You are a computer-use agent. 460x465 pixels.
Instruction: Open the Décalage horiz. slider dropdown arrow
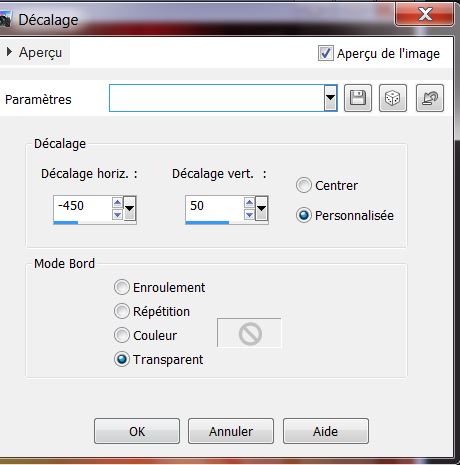click(x=129, y=209)
